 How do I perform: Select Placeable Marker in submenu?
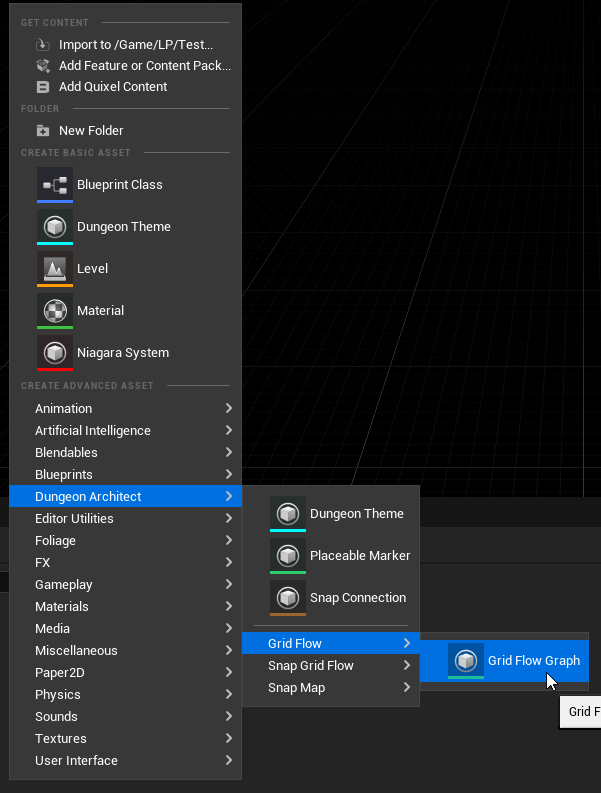[331, 556]
